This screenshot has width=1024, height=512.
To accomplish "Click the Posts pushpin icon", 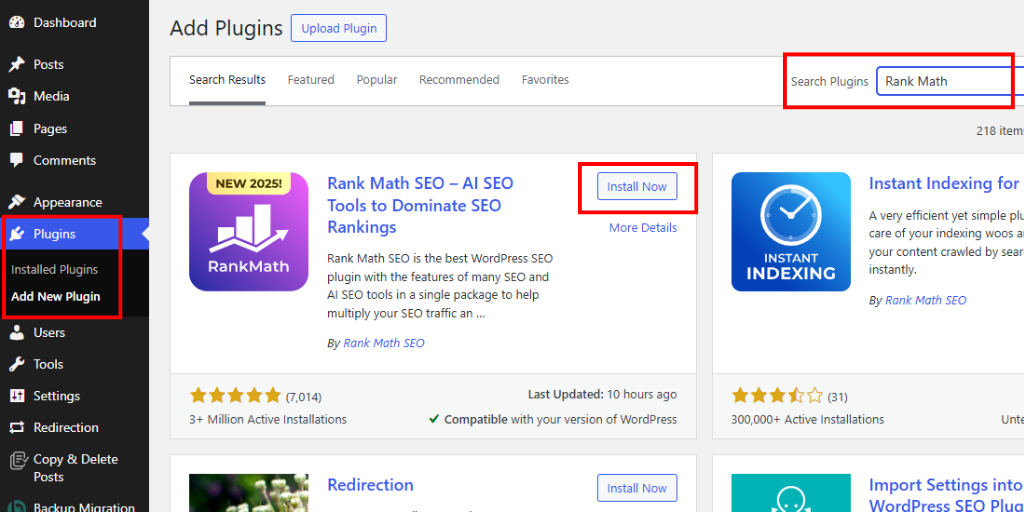I will click(17, 65).
